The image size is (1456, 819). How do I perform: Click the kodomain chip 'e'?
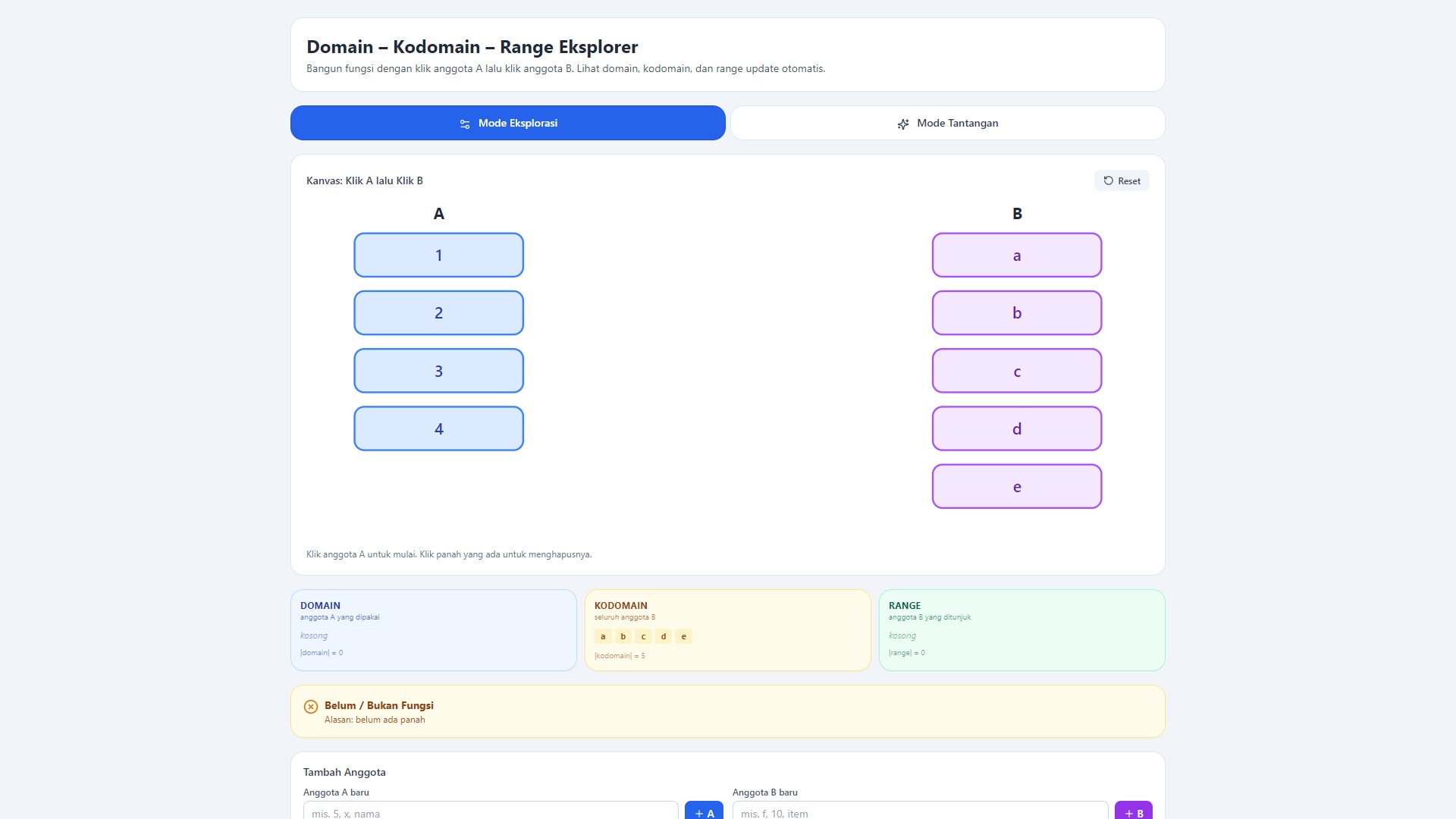[x=684, y=636]
